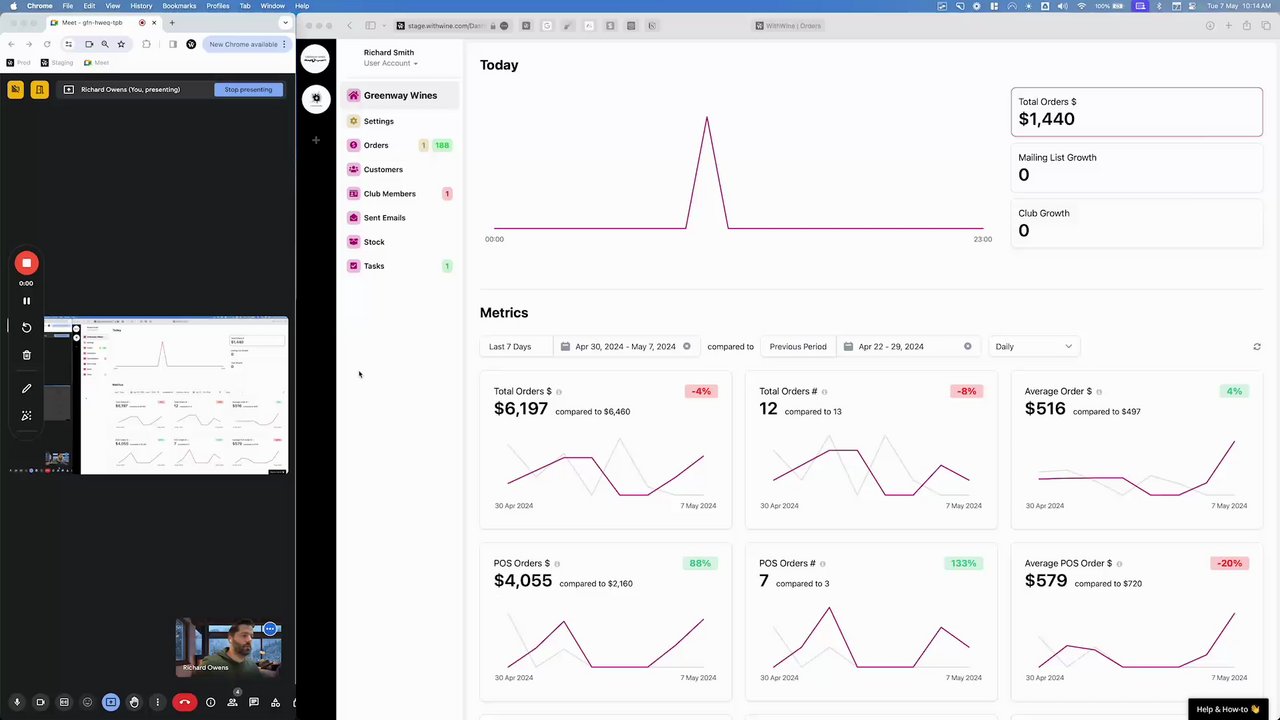Open the Prod bookmark
Screen dimensions: 1280x720
point(19,62)
